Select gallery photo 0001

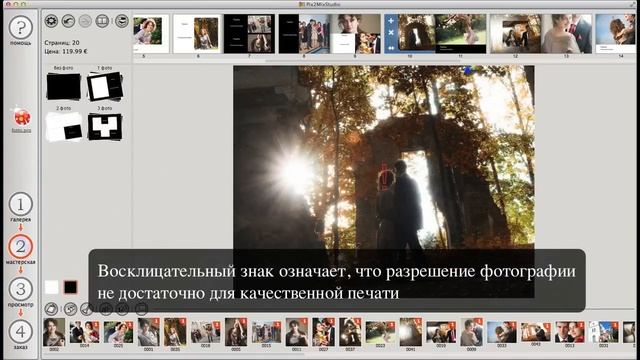coord(149,332)
